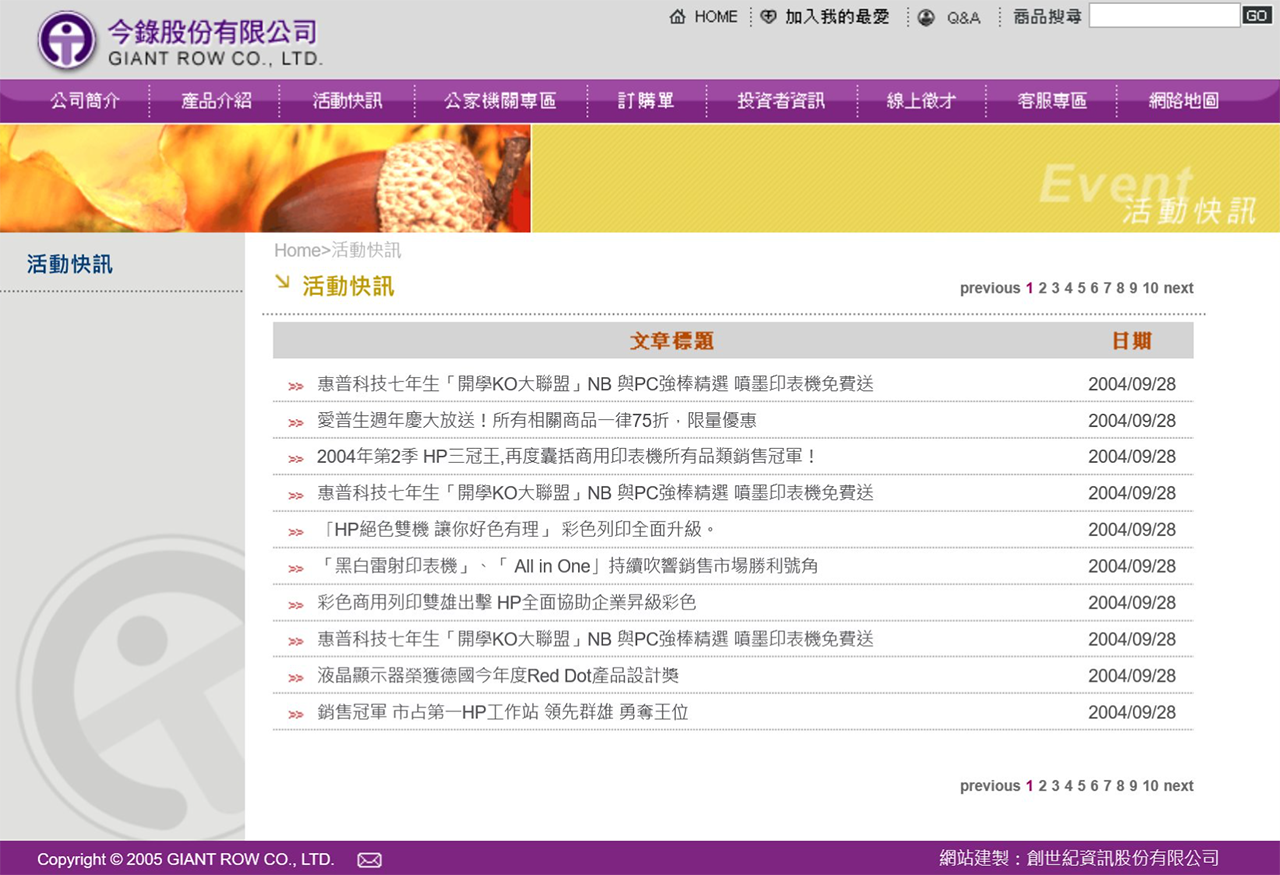This screenshot has width=1280, height=875.
Task: Click the Q&A person icon
Action: click(927, 17)
